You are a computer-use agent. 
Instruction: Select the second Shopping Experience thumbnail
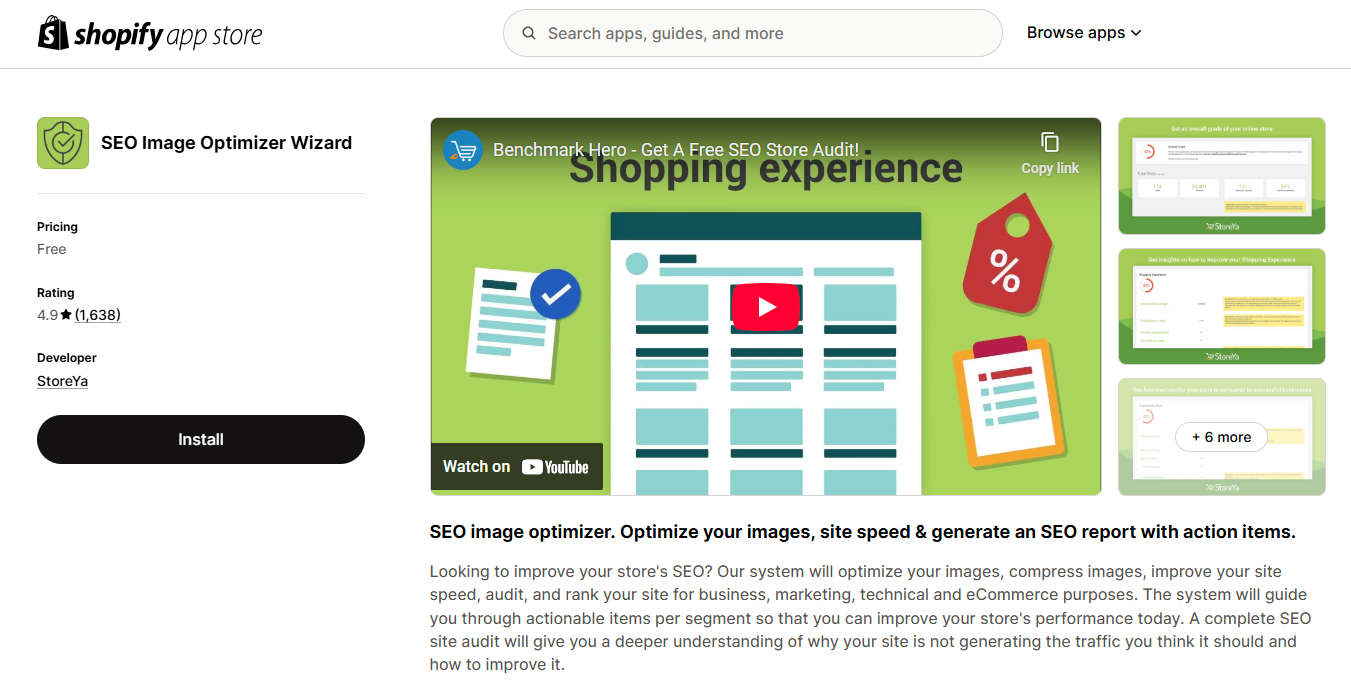[1221, 306]
